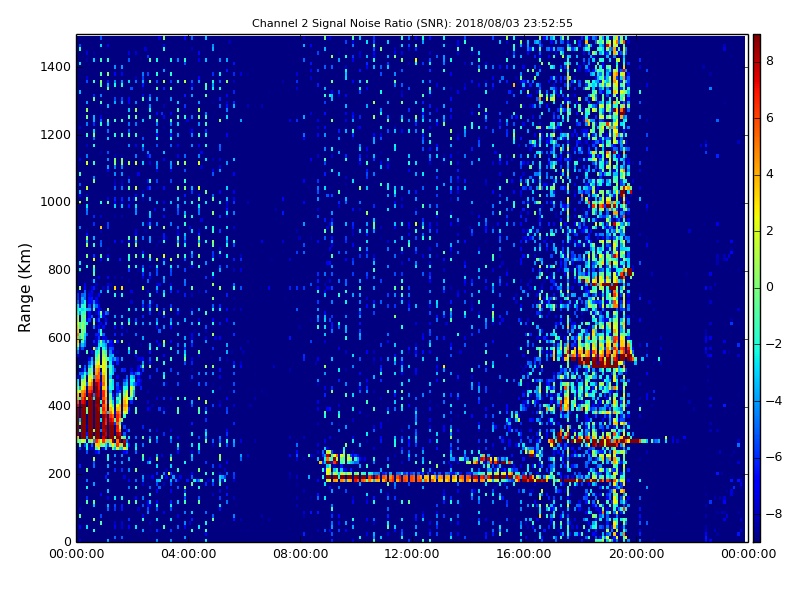This screenshot has width=800, height=600.
Task: Click the colorbar value 8 label
Action: pyautogui.click(x=770, y=61)
